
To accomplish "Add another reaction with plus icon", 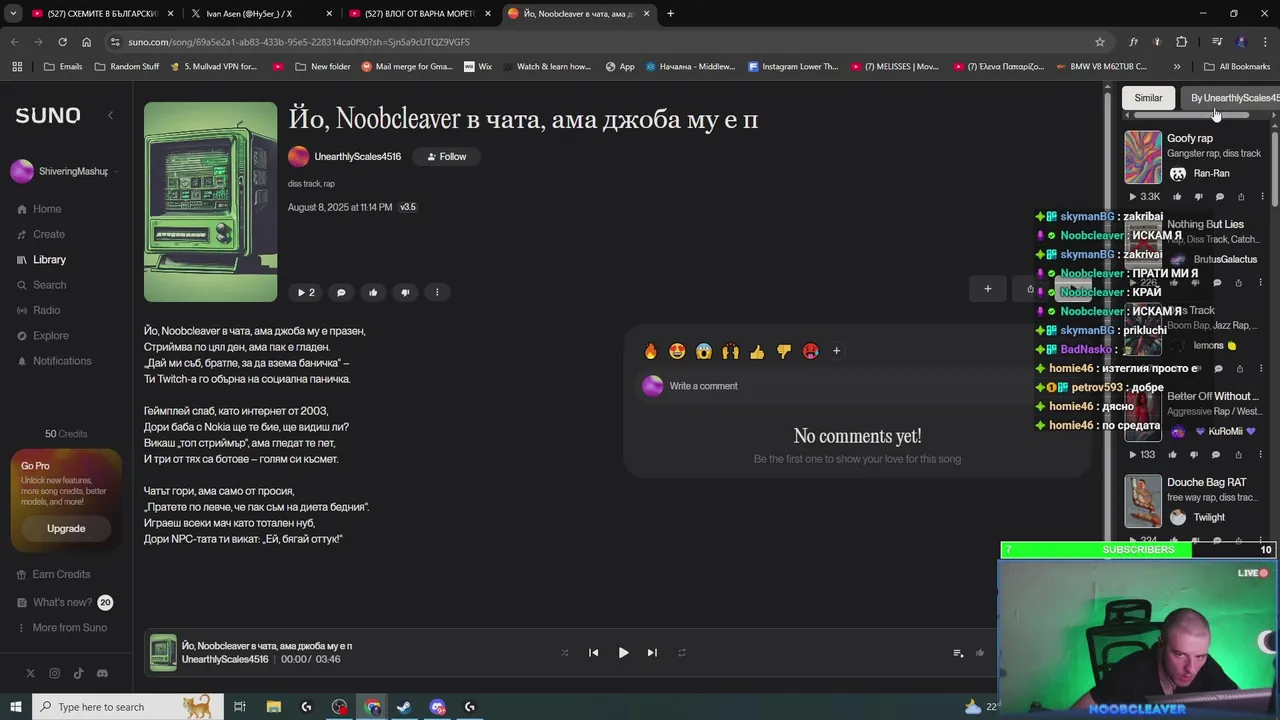I will [836, 351].
